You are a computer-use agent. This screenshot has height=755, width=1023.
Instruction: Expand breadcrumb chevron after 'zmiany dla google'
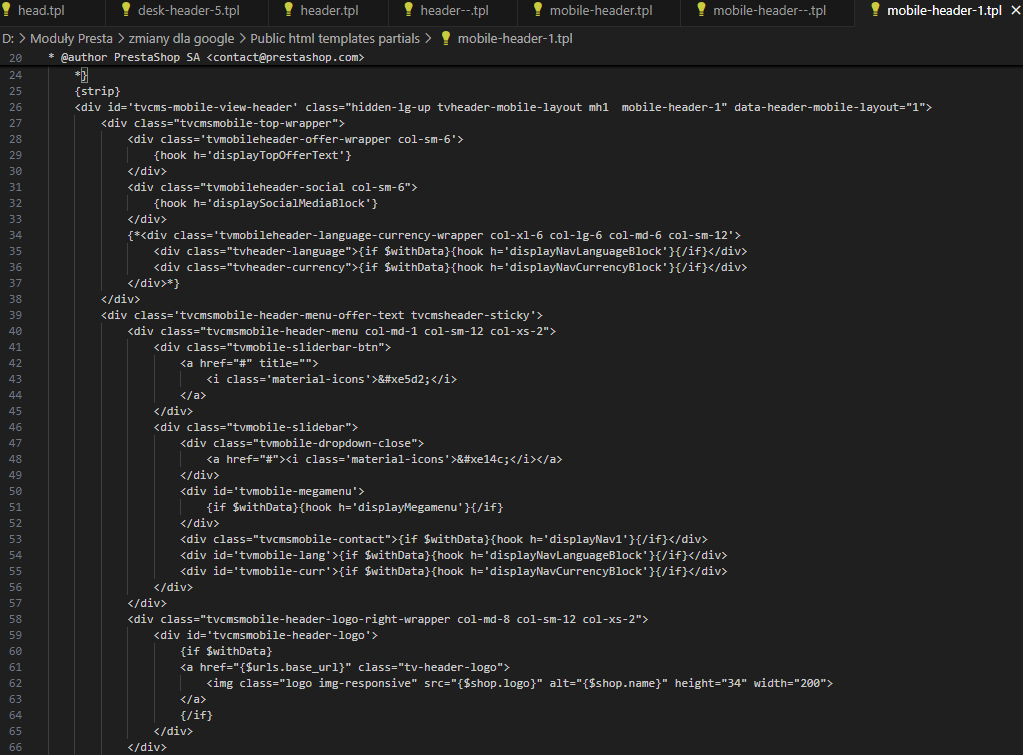(x=243, y=39)
